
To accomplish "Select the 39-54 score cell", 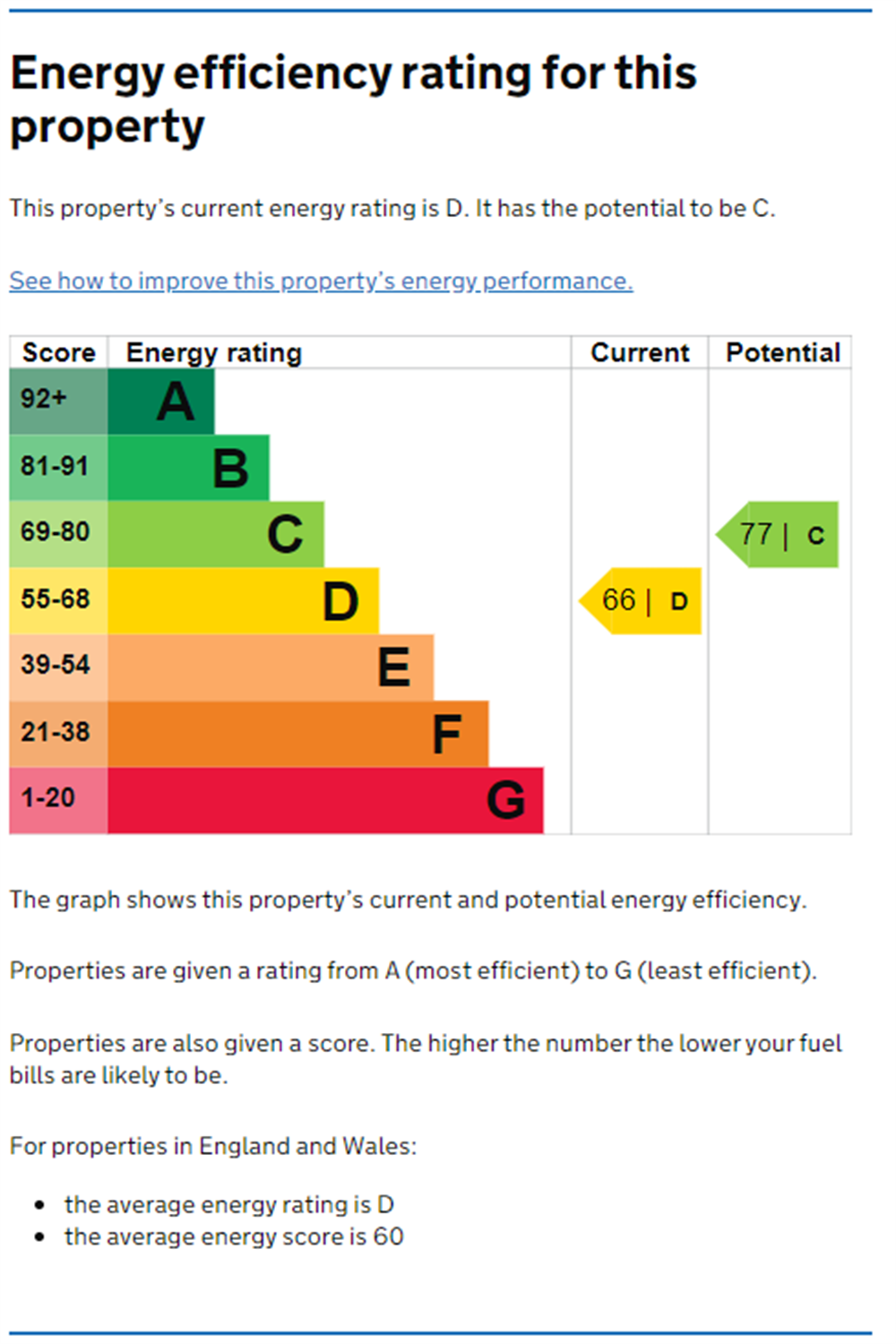I will [x=59, y=668].
